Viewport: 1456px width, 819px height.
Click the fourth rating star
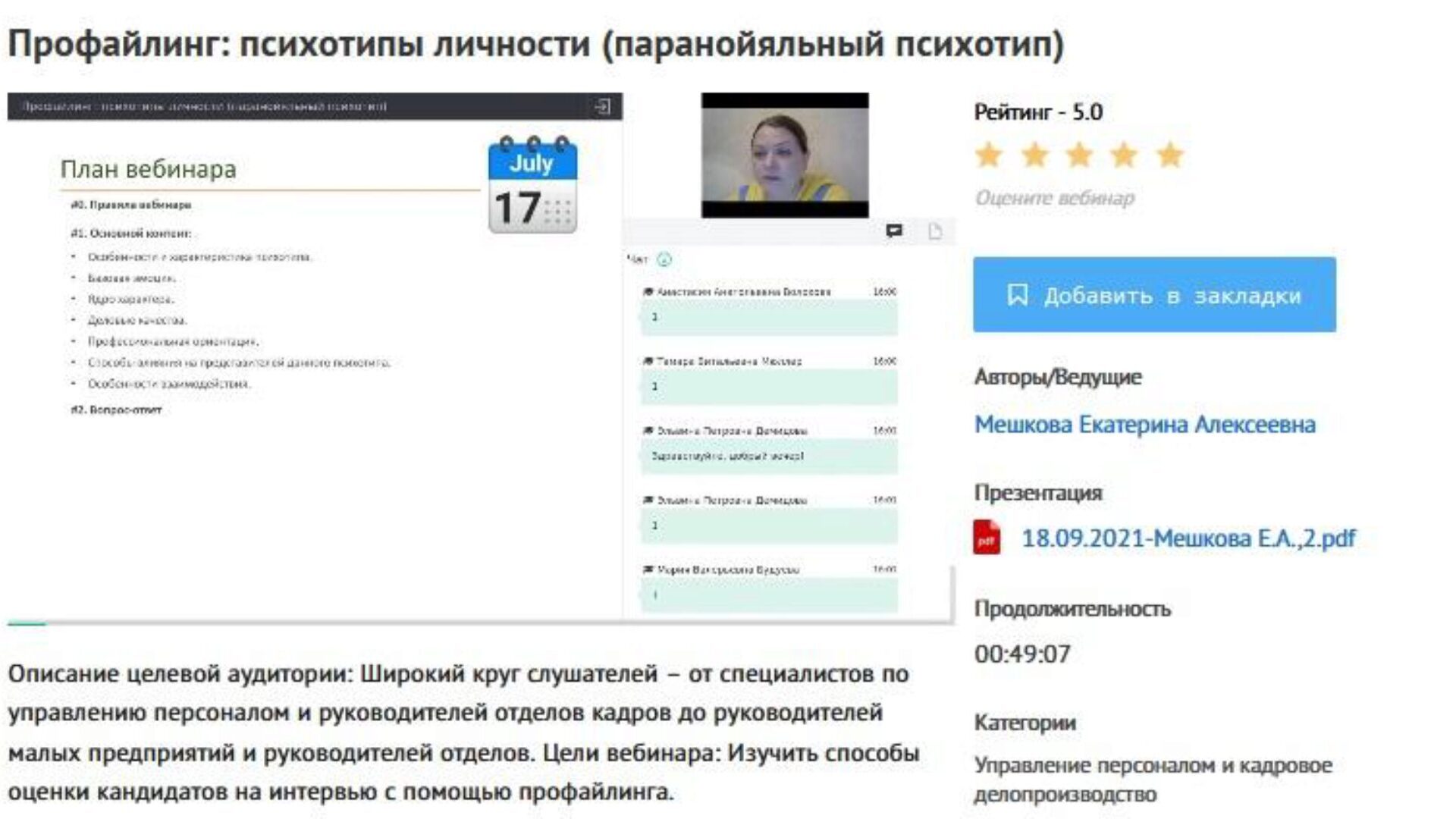coord(1124,155)
